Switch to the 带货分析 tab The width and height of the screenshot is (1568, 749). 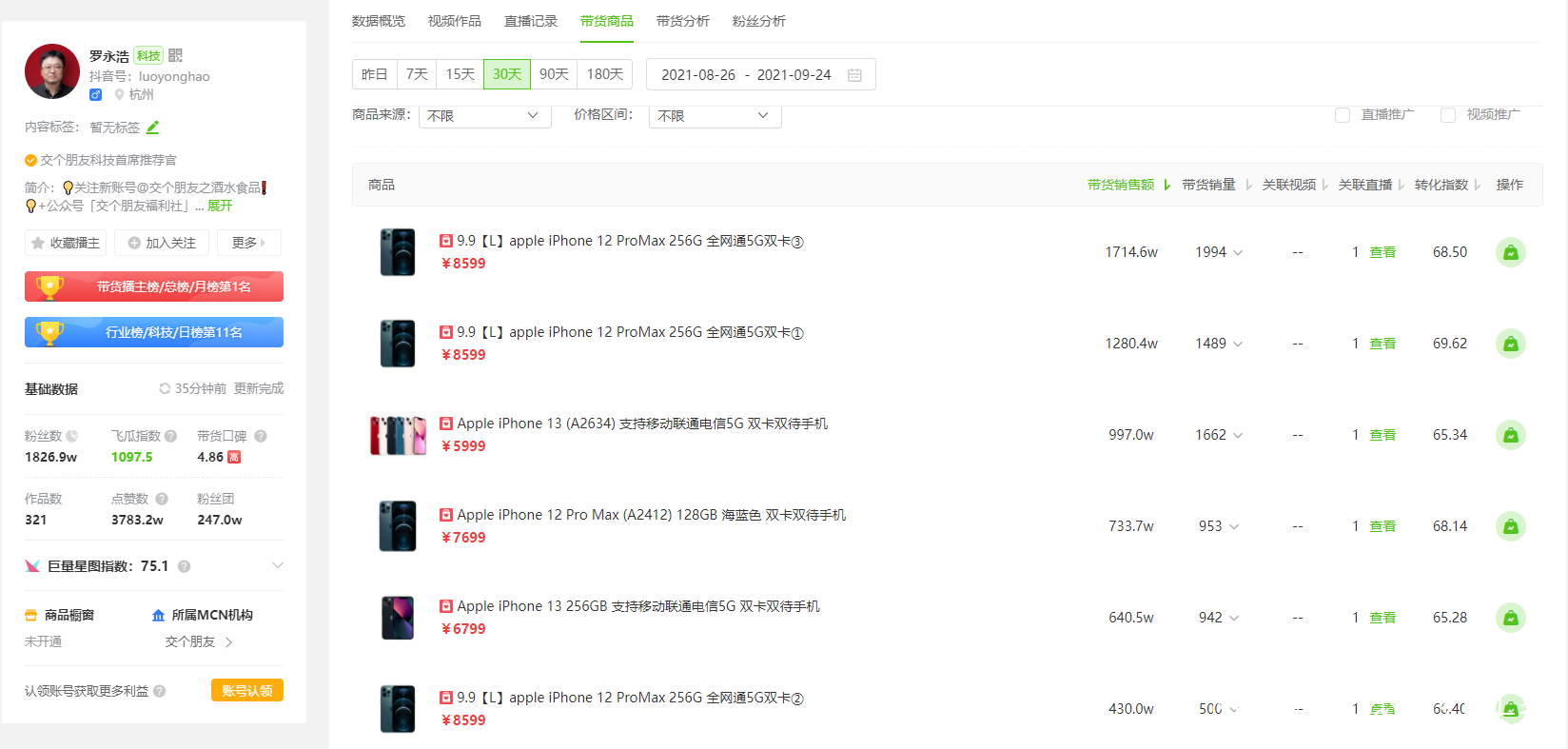pyautogui.click(x=683, y=21)
